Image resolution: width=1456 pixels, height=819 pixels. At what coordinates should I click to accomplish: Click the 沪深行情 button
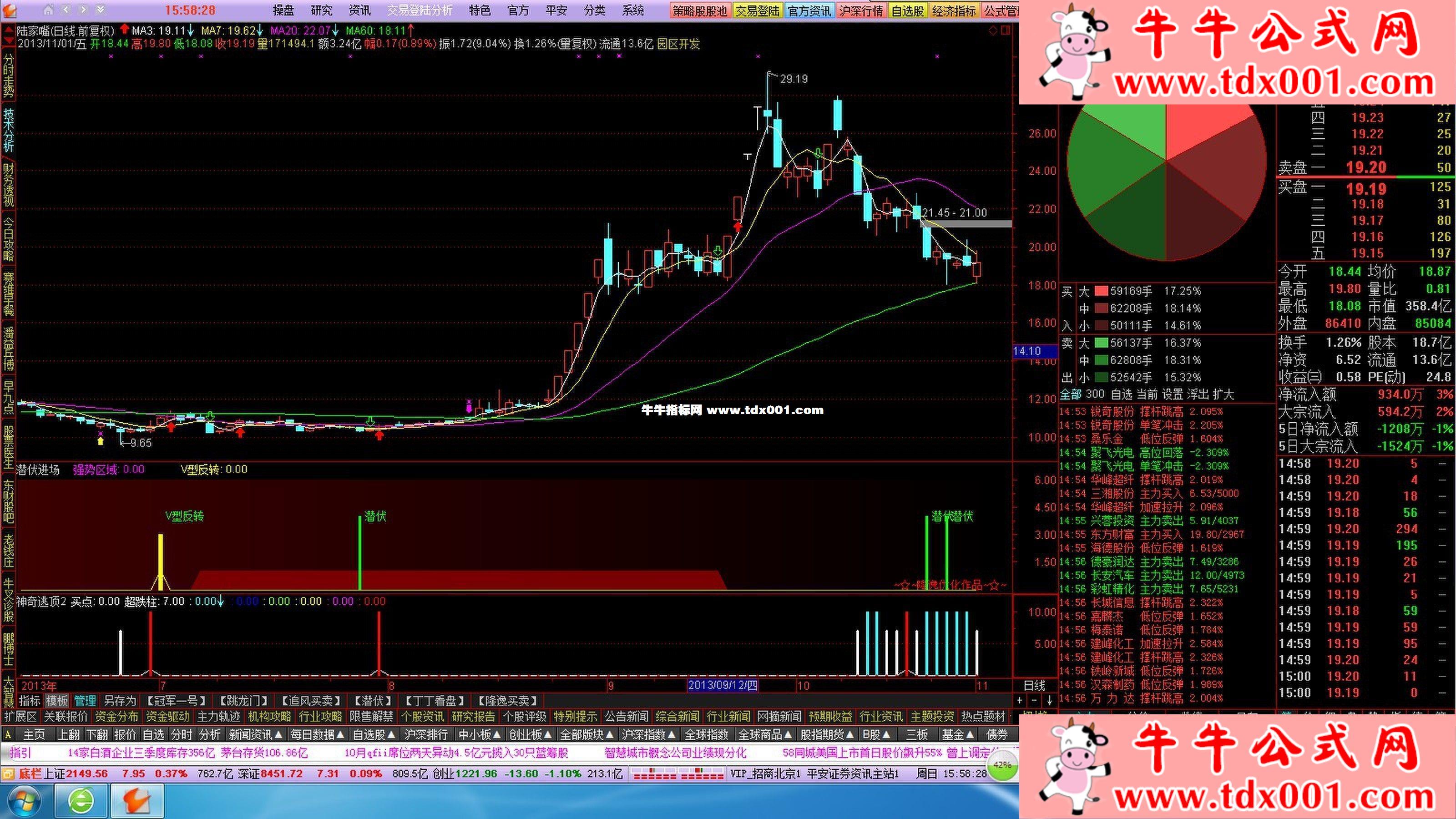point(861,11)
